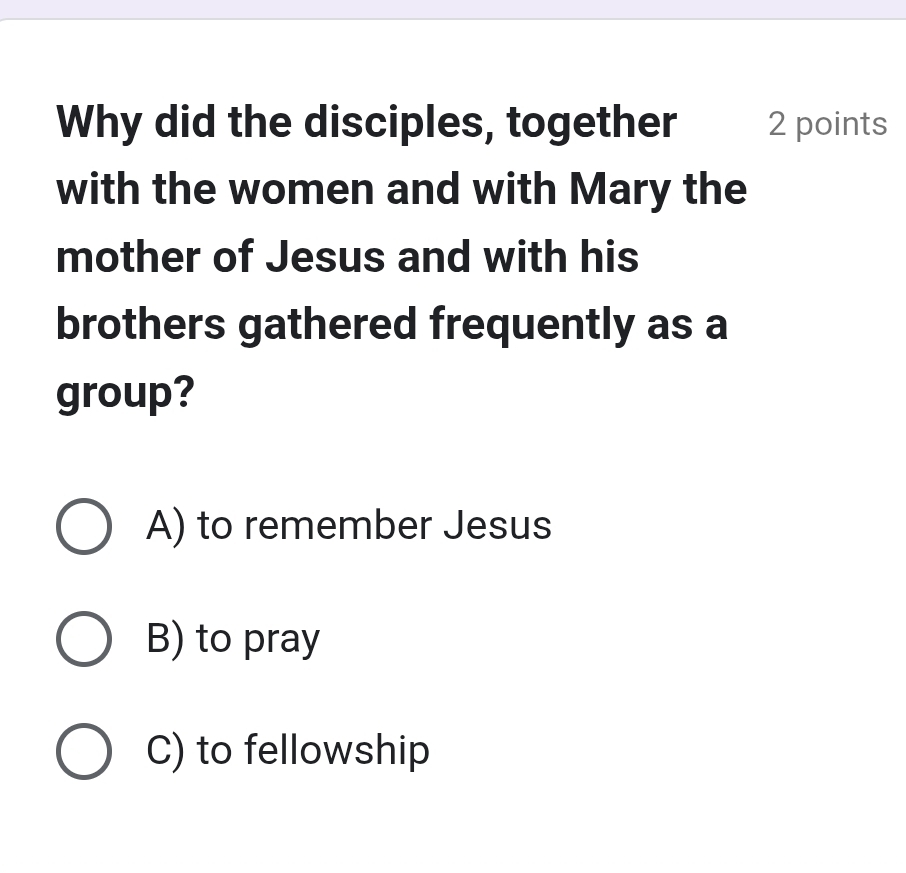Image resolution: width=906 pixels, height=873 pixels.
Task: Click the empty space beside option B
Action: pos(600,638)
